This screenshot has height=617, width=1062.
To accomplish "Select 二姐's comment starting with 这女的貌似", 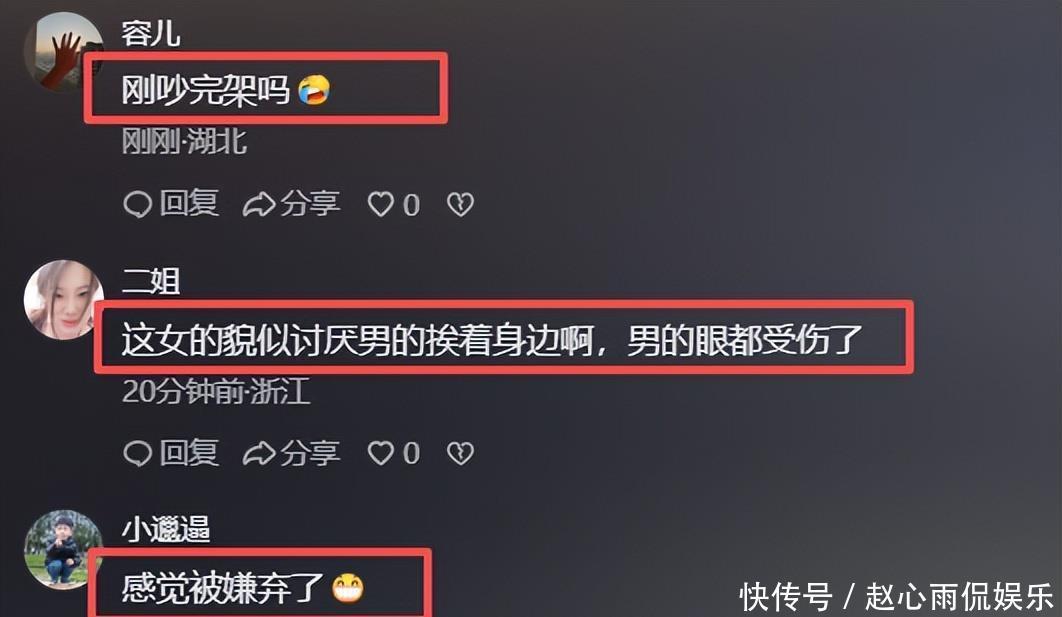I will point(492,339).
